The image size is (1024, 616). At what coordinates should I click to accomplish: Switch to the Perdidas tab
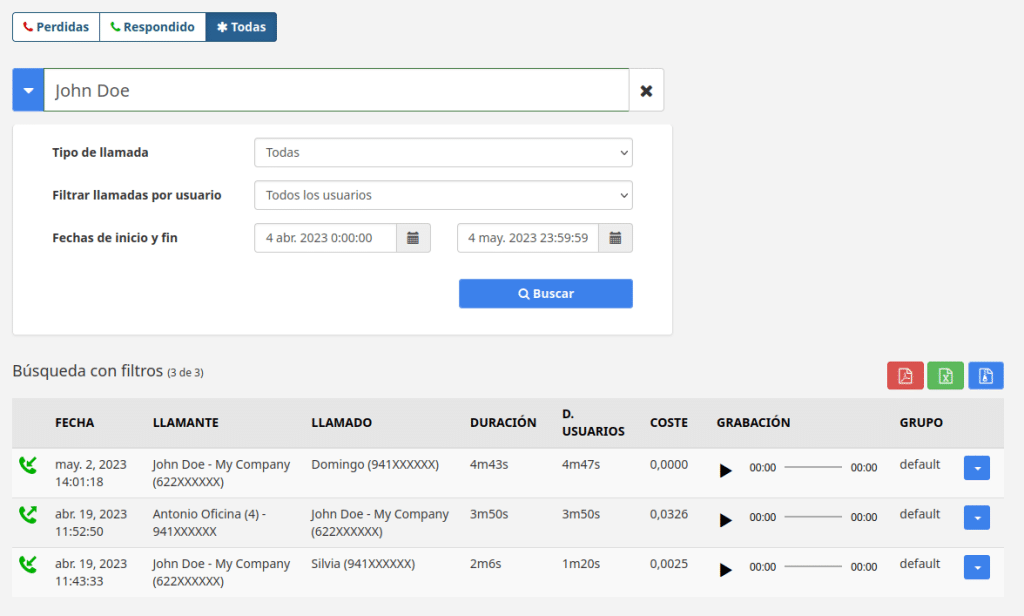click(x=56, y=27)
